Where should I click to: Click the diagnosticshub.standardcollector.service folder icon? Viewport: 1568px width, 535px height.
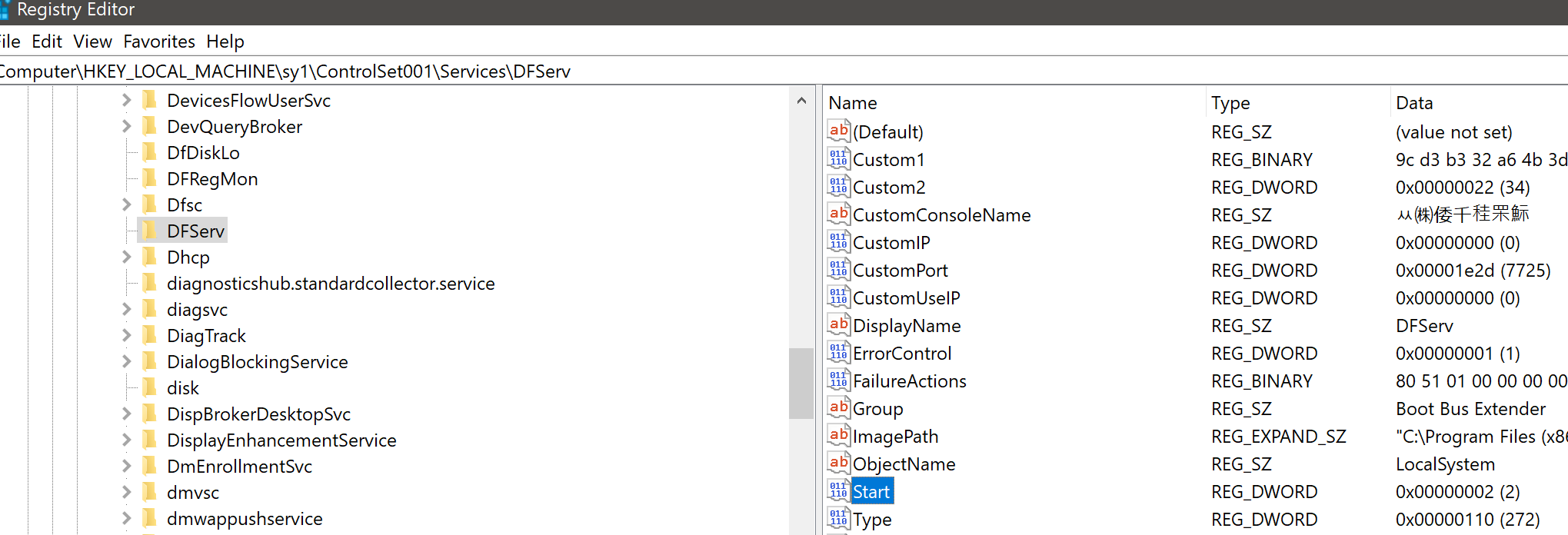[x=150, y=283]
